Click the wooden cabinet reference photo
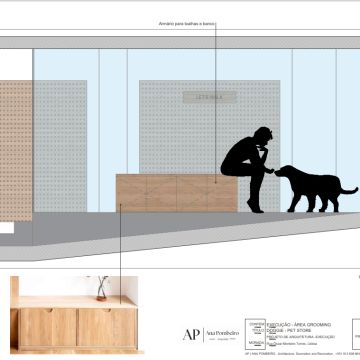Image resolution: width=360 pixels, height=360 pixels. [x=75, y=315]
